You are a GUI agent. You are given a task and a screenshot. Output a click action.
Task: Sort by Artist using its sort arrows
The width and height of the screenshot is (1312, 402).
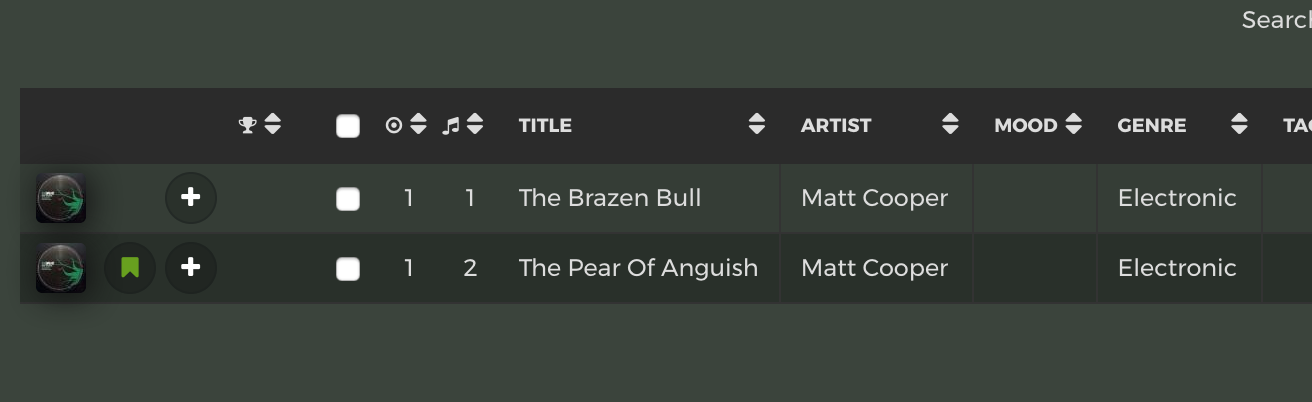[950, 125]
